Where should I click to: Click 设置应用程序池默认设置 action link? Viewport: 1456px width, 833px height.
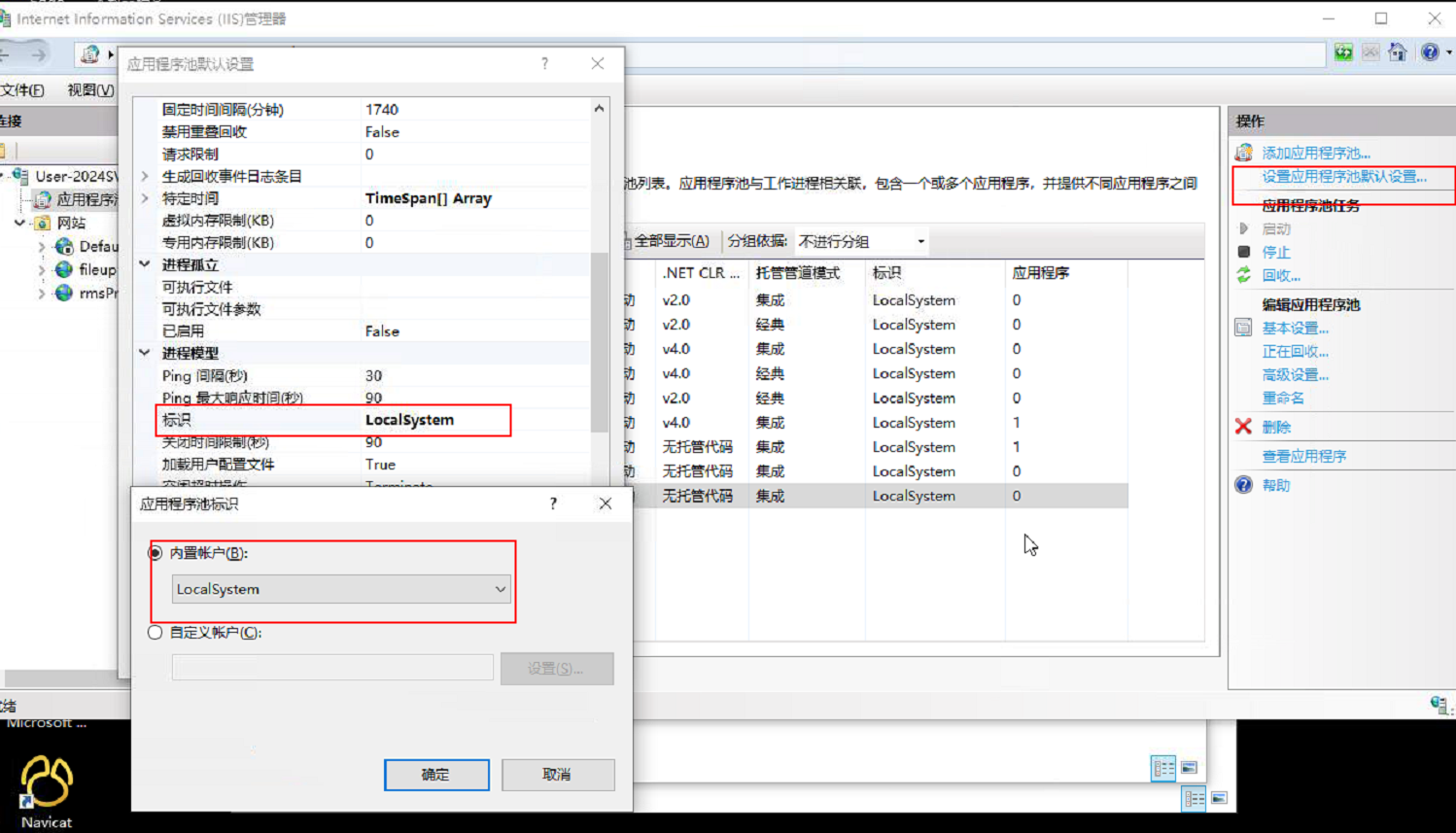click(x=1344, y=177)
